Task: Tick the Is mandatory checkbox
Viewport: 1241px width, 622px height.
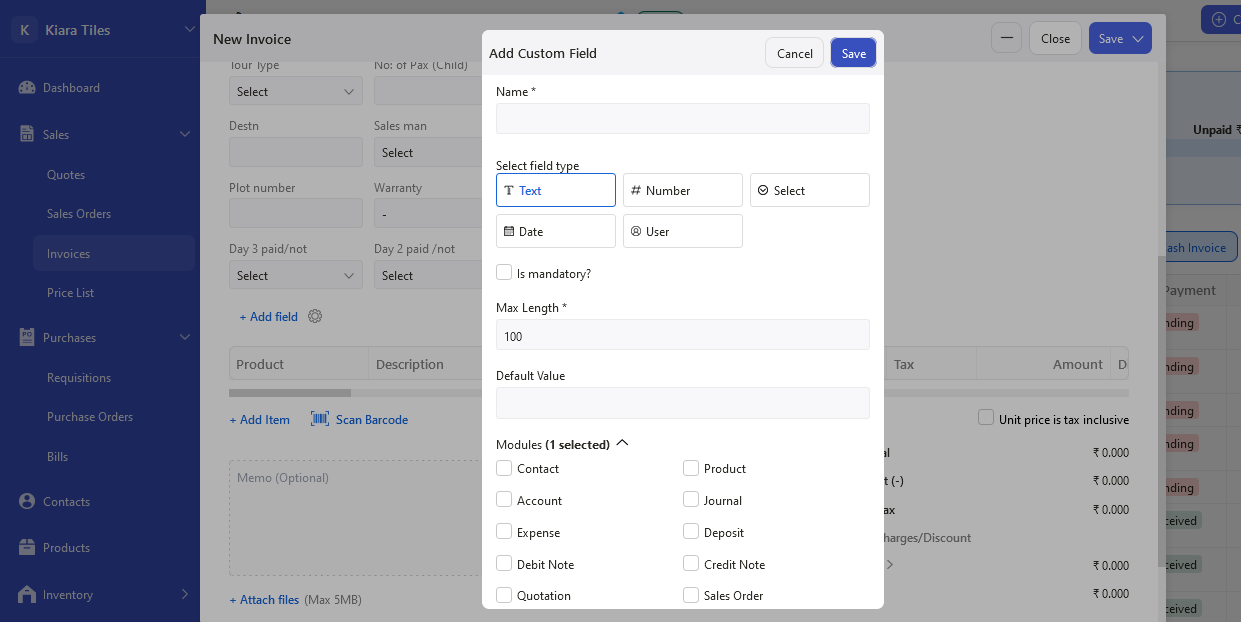Action: pyautogui.click(x=504, y=272)
